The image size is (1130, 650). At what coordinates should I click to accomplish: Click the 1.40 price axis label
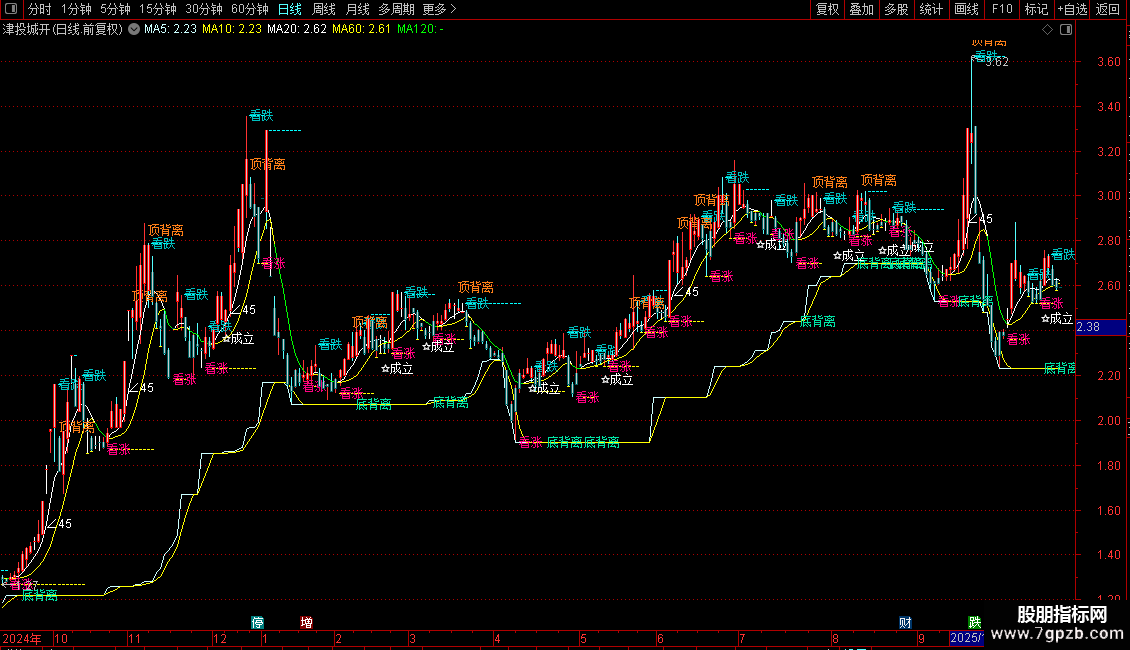(x=1108, y=555)
